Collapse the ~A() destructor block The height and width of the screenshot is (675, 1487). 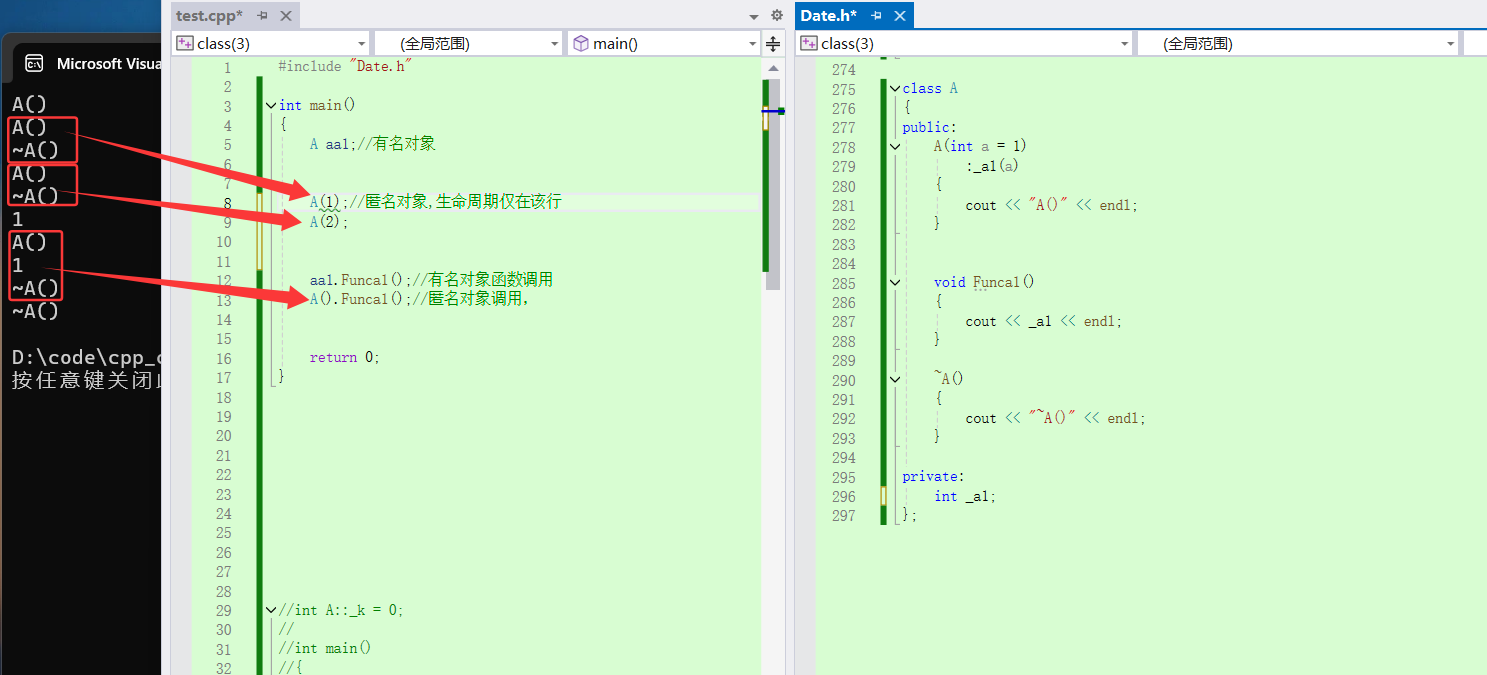895,380
